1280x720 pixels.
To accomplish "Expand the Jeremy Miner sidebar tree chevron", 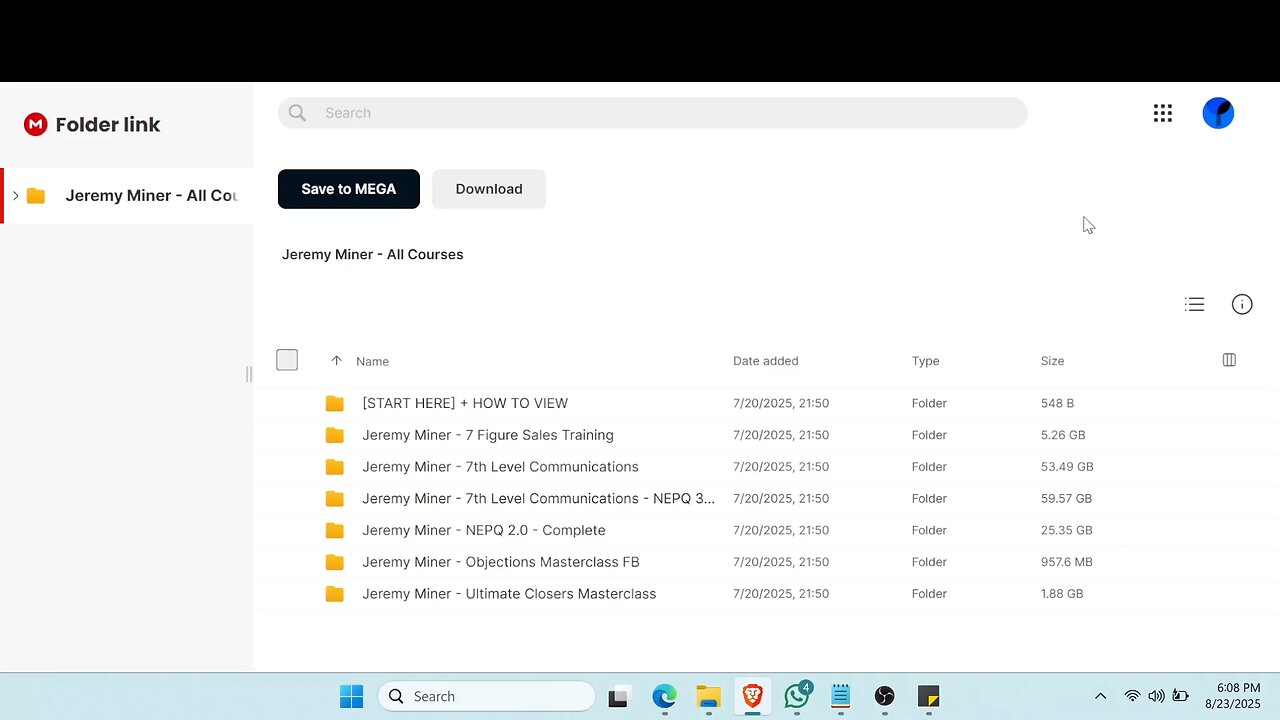I will pos(15,195).
